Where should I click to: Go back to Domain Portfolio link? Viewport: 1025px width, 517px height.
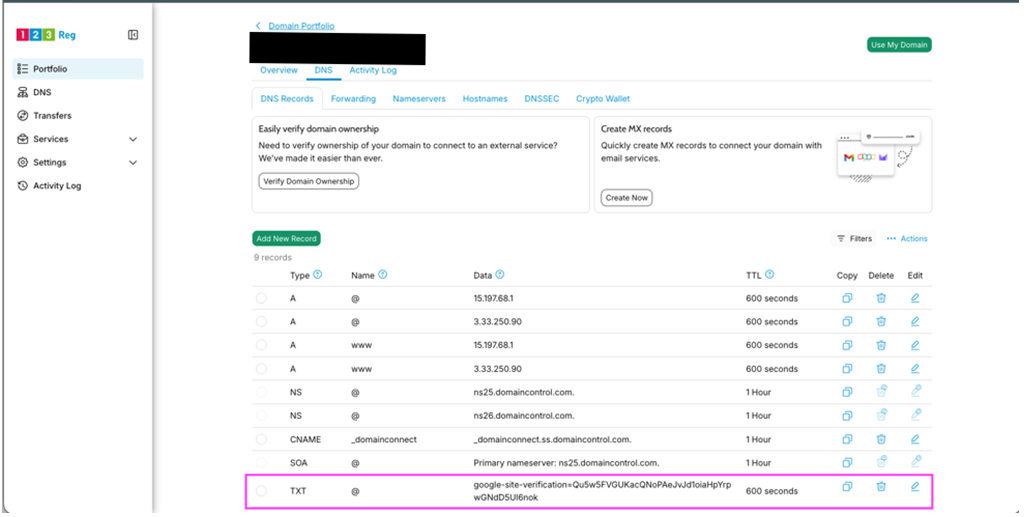301,26
